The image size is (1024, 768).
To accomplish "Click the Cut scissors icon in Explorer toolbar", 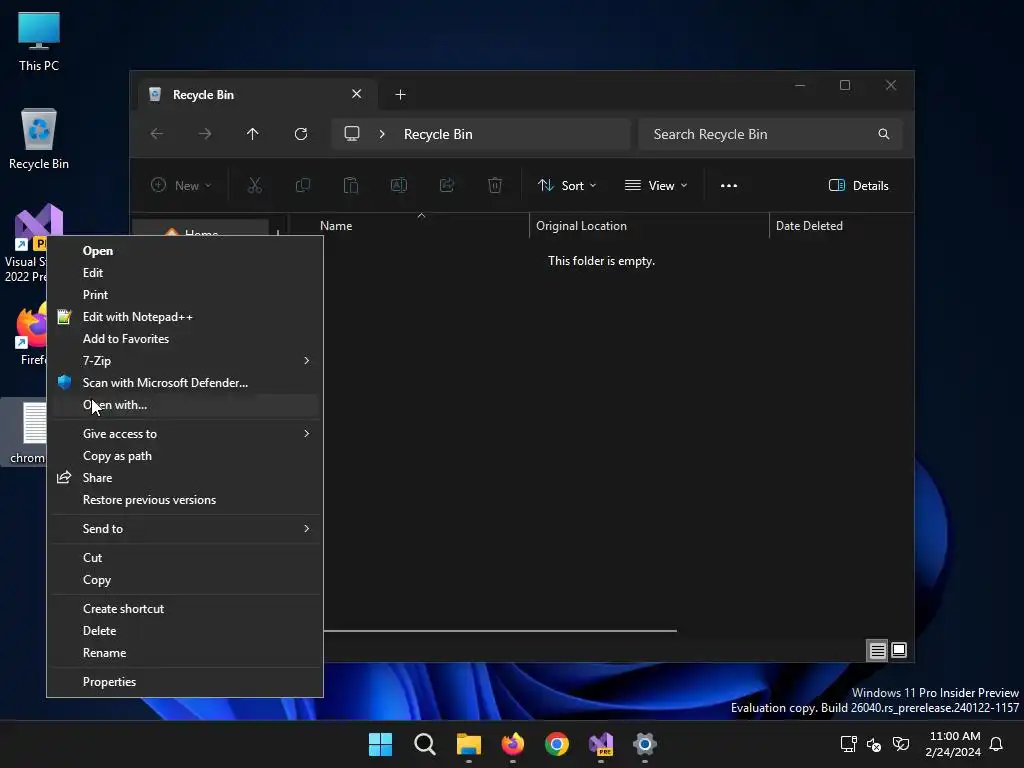I will pyautogui.click(x=255, y=185).
